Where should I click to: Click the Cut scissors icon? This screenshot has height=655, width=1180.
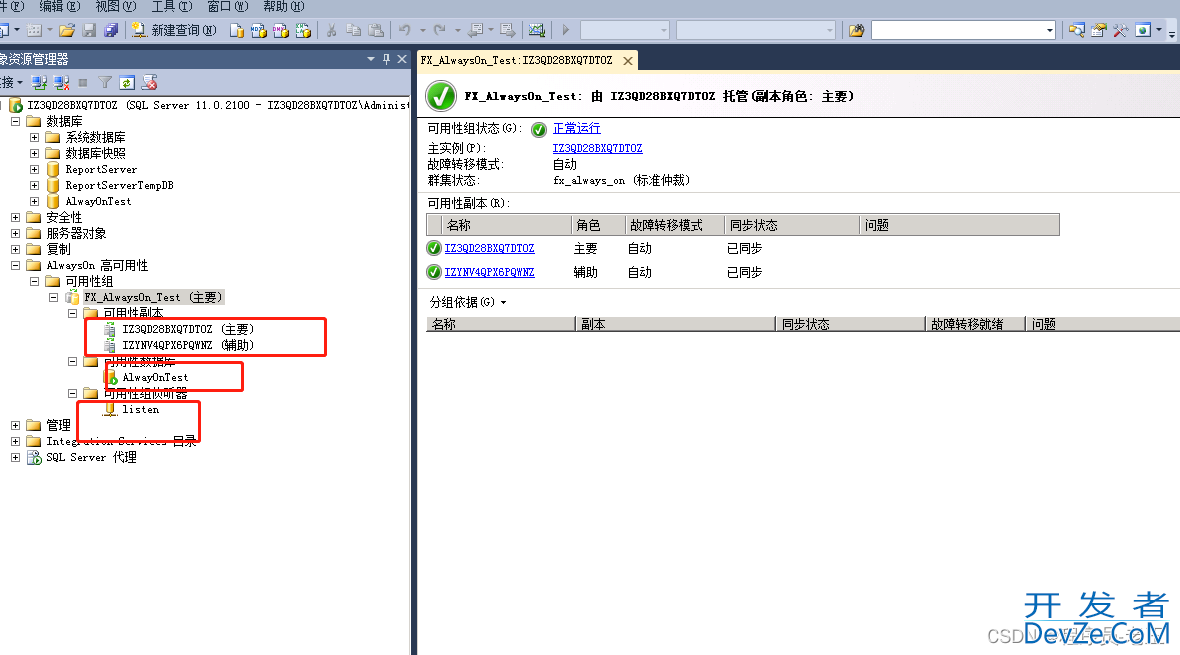point(331,31)
